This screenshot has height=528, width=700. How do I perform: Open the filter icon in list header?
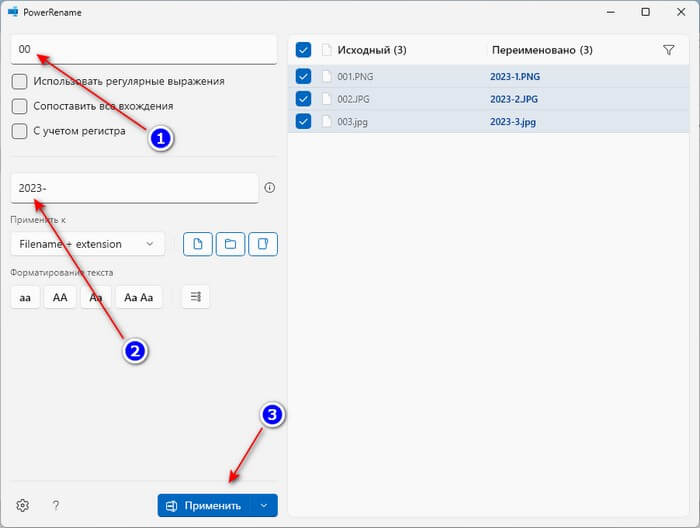pyautogui.click(x=668, y=50)
